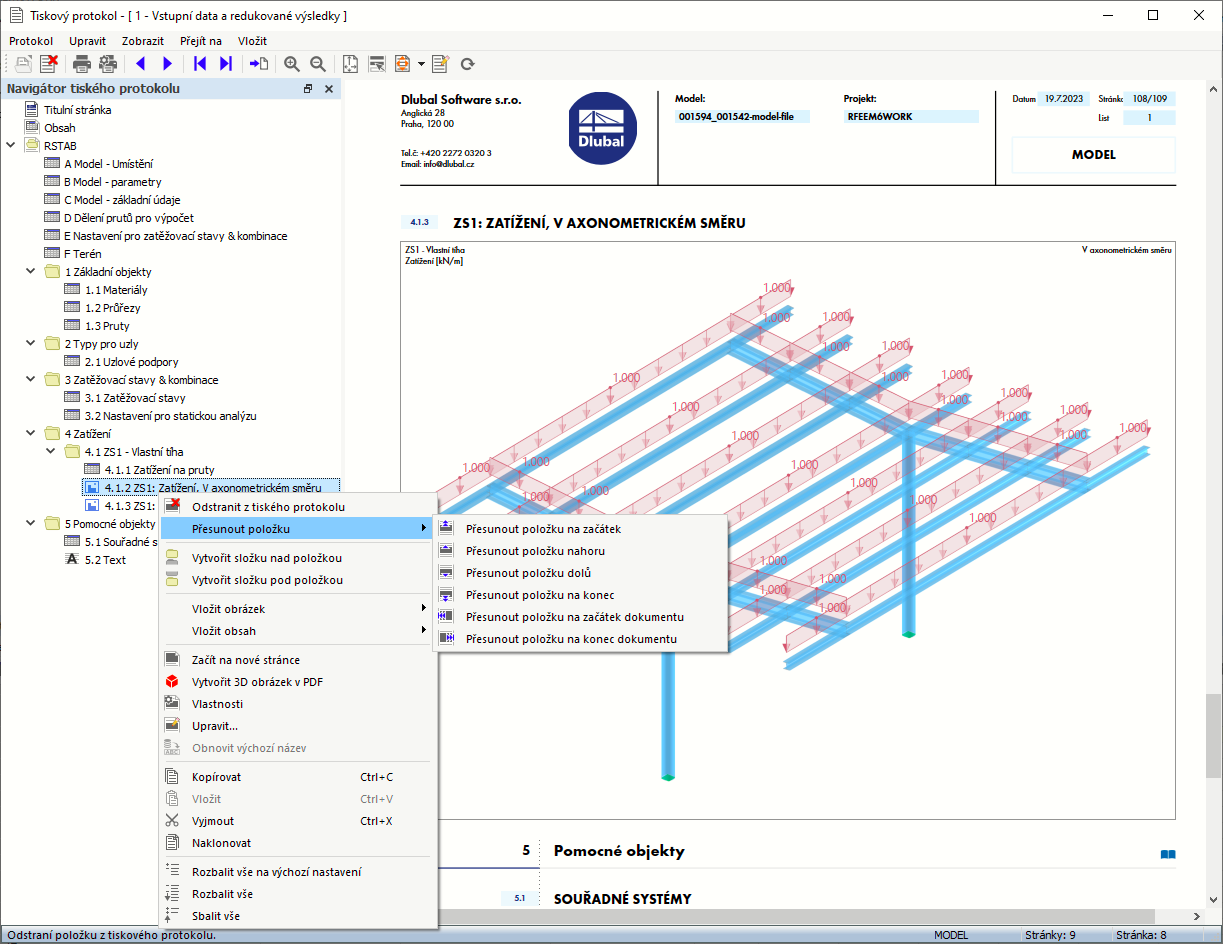Click the edit protocol pencil icon
Screen dimensions: 1223x944
point(441,64)
